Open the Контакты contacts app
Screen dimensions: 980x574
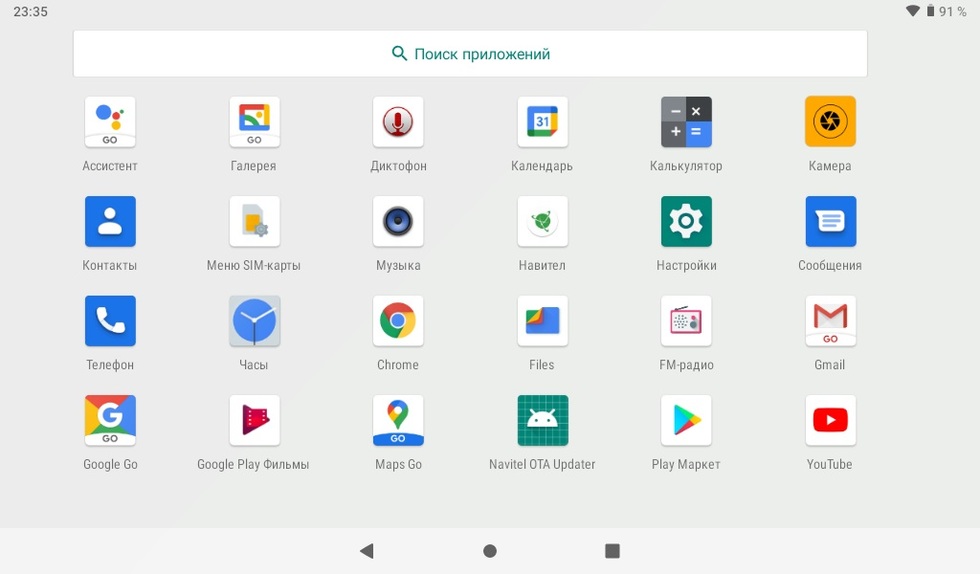tap(110, 221)
